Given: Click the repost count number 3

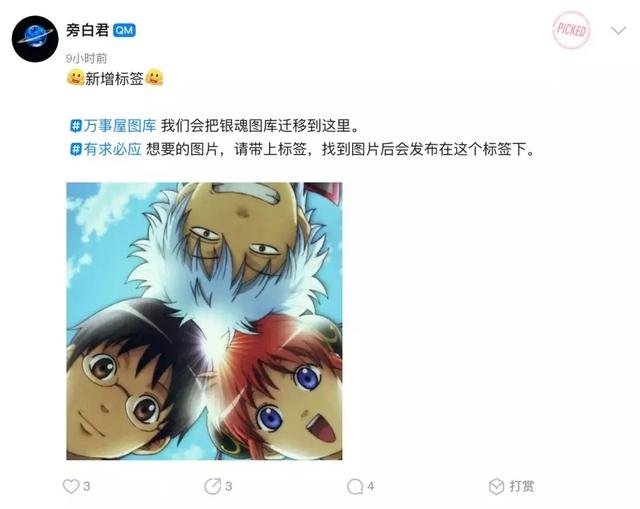Looking at the screenshot, I should [229, 486].
